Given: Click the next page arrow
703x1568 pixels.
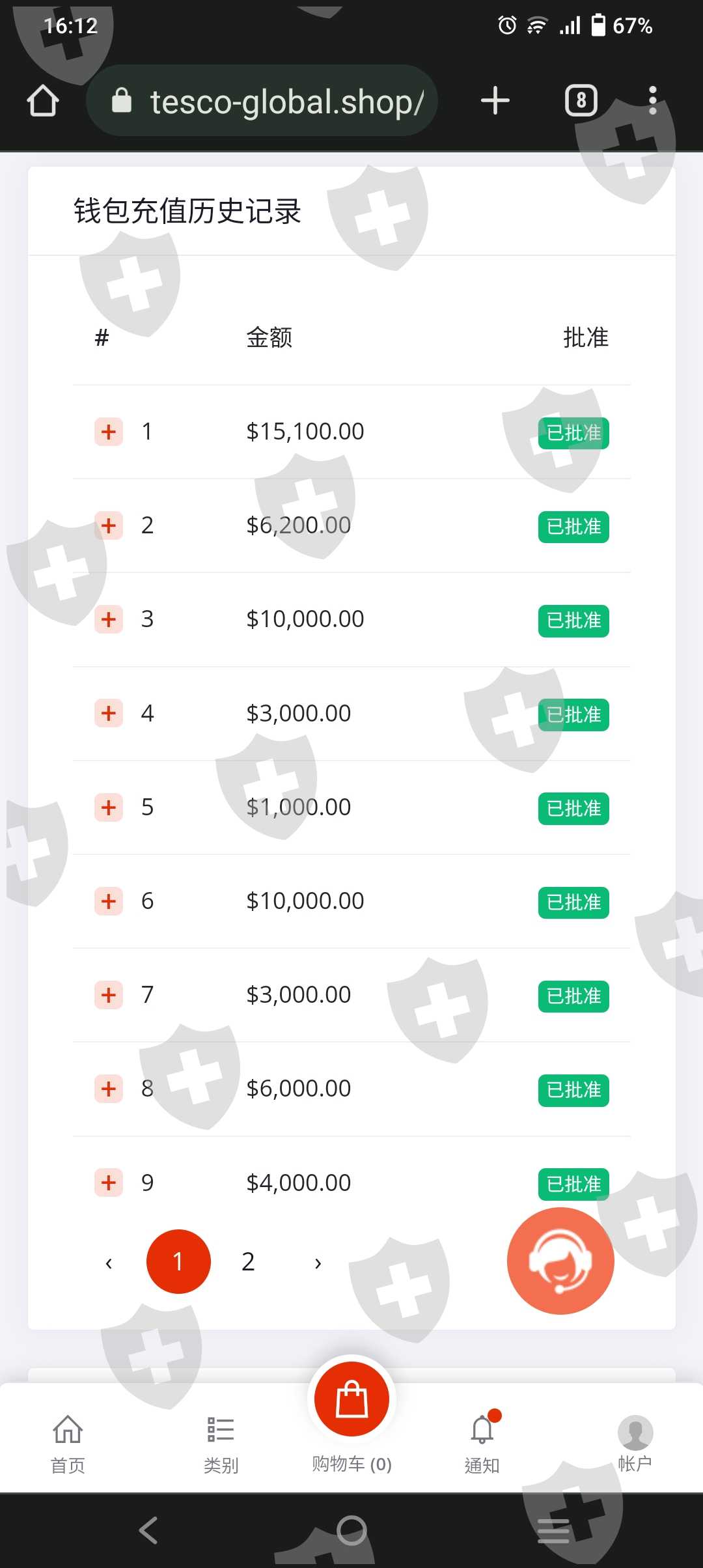Looking at the screenshot, I should (x=318, y=1263).
